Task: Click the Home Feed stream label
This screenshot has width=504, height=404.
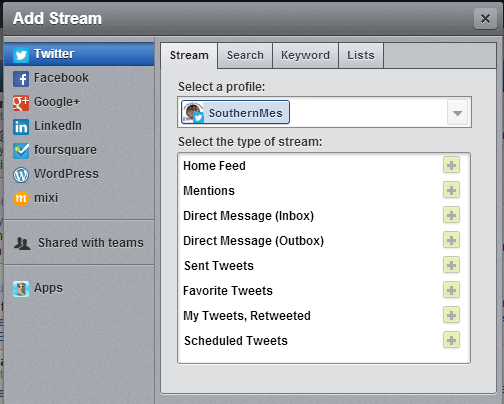Action: 214,166
